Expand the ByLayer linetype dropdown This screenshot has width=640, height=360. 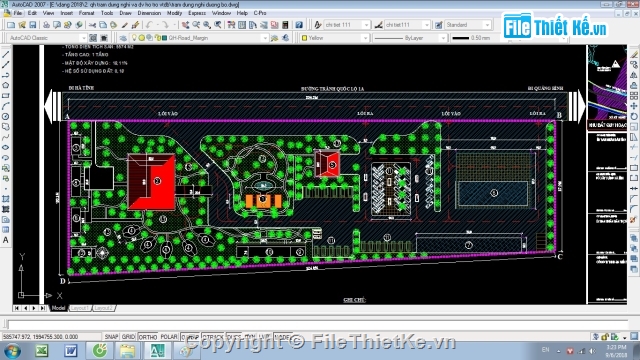tap(442, 38)
